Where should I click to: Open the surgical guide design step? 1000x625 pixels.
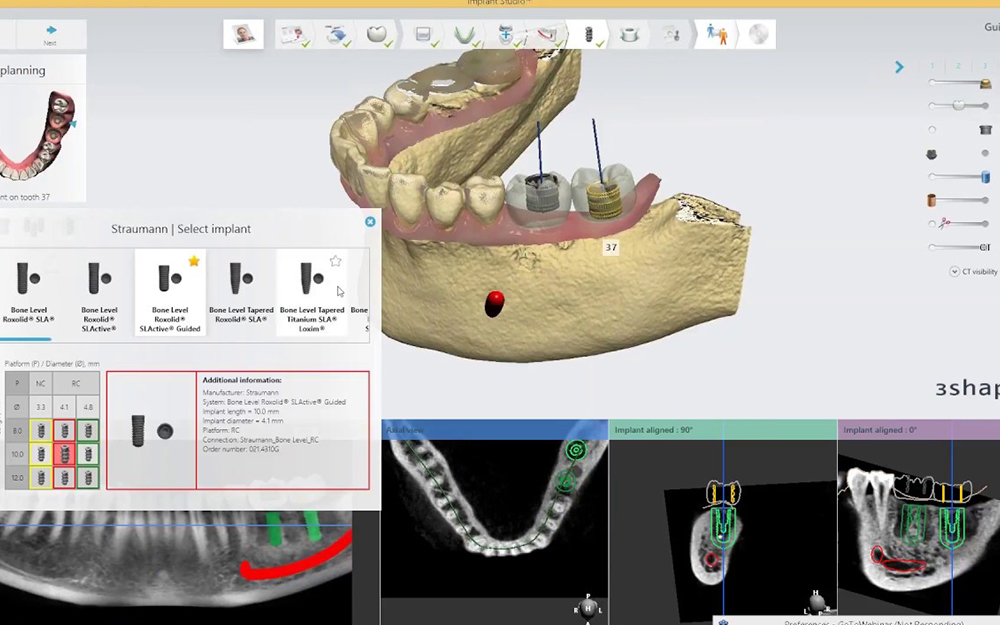point(629,34)
